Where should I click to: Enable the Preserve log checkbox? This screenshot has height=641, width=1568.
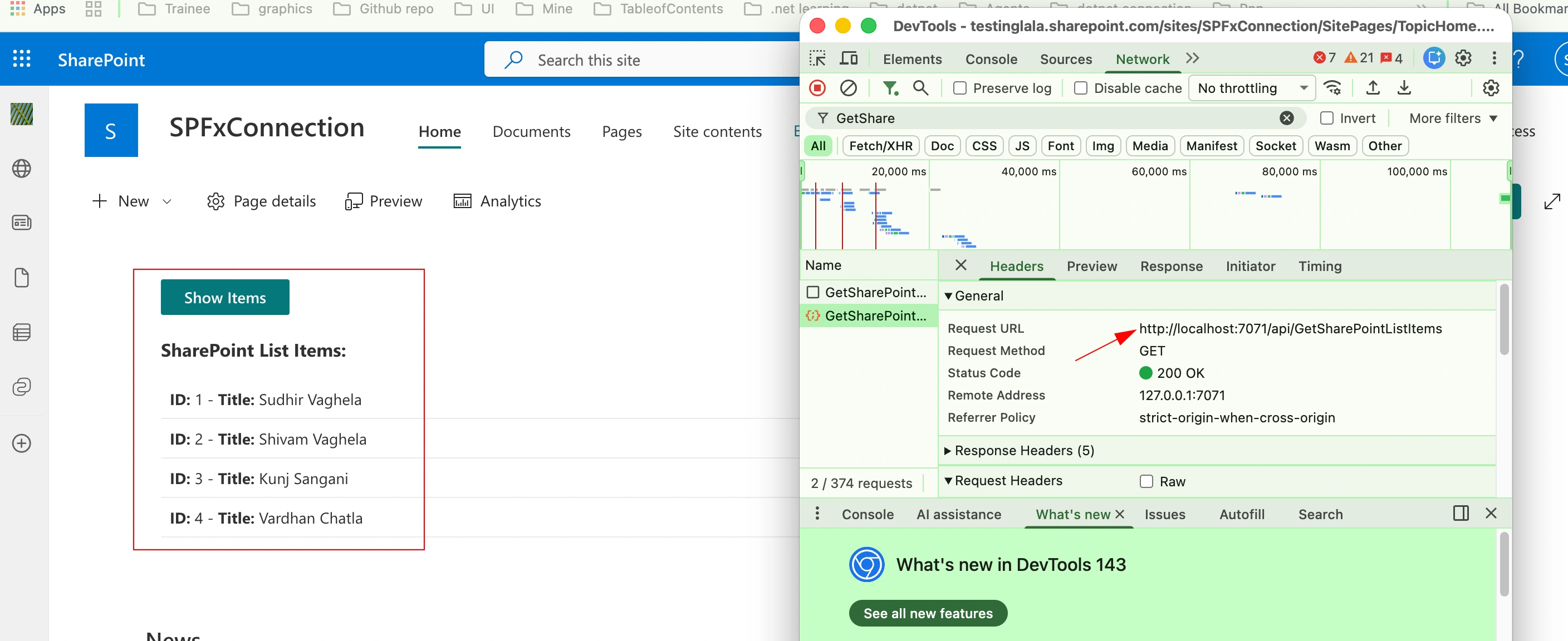coord(960,88)
